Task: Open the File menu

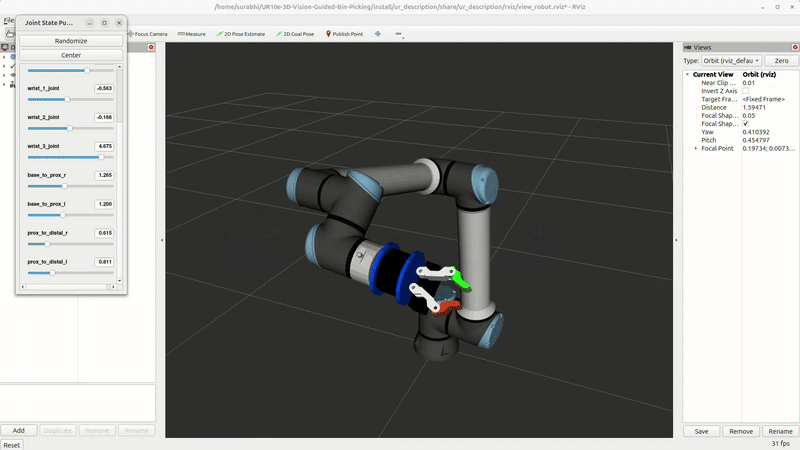Action: coord(9,20)
